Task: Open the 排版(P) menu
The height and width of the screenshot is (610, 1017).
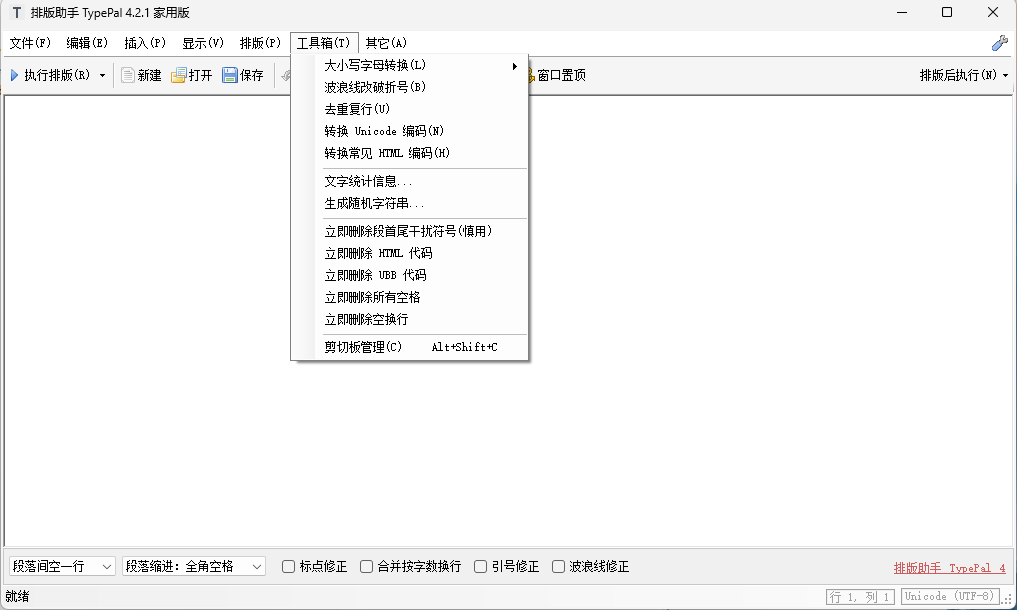Action: (259, 43)
